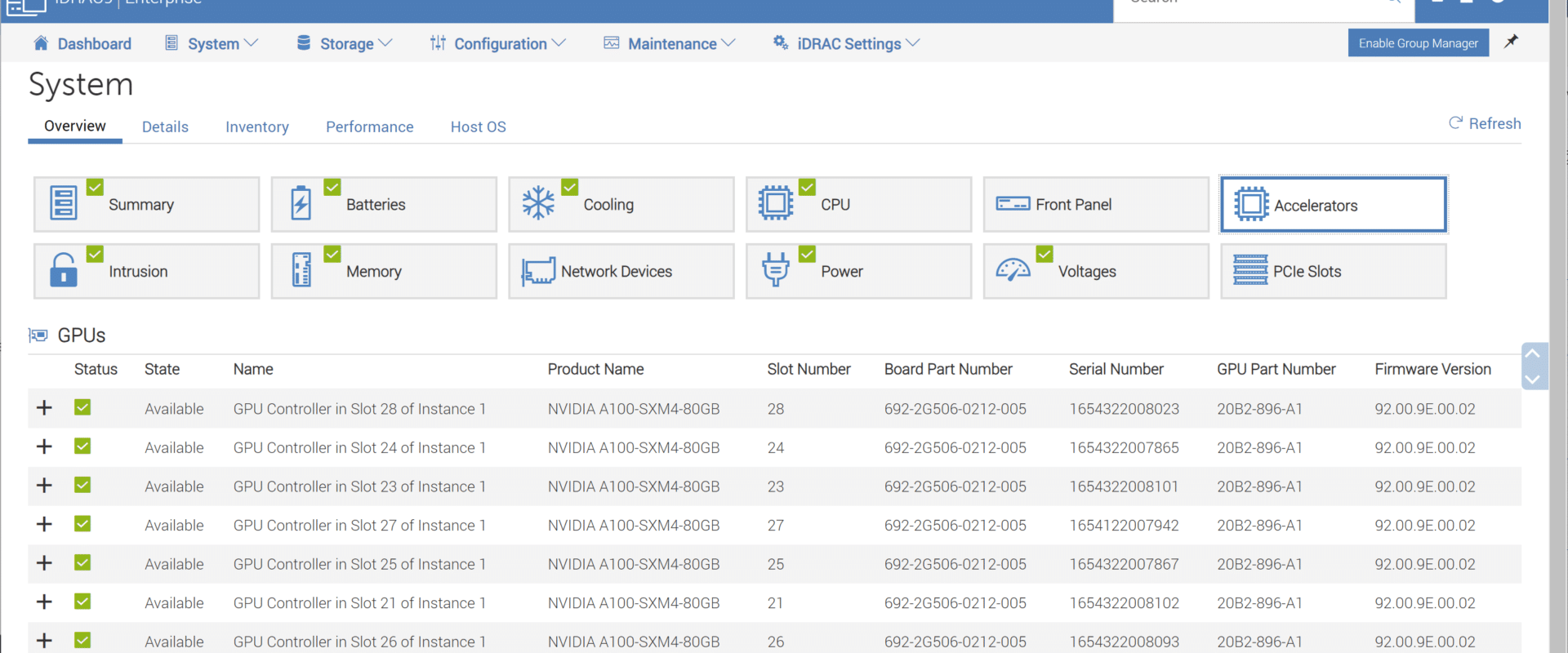Click the Intrusion padlock icon
This screenshot has width=1568, height=653.
click(x=64, y=270)
